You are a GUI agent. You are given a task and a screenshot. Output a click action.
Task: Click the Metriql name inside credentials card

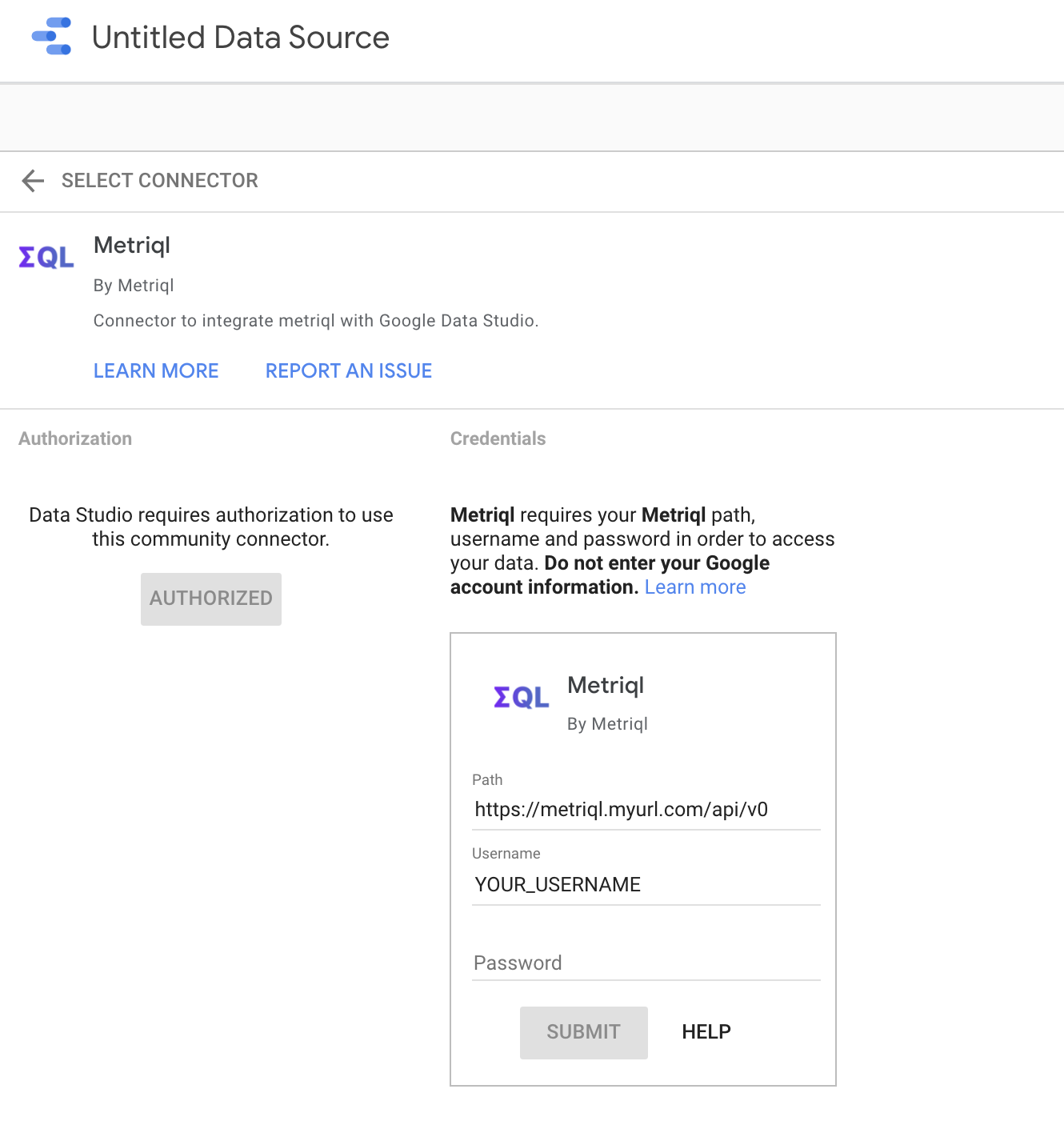[x=605, y=686]
